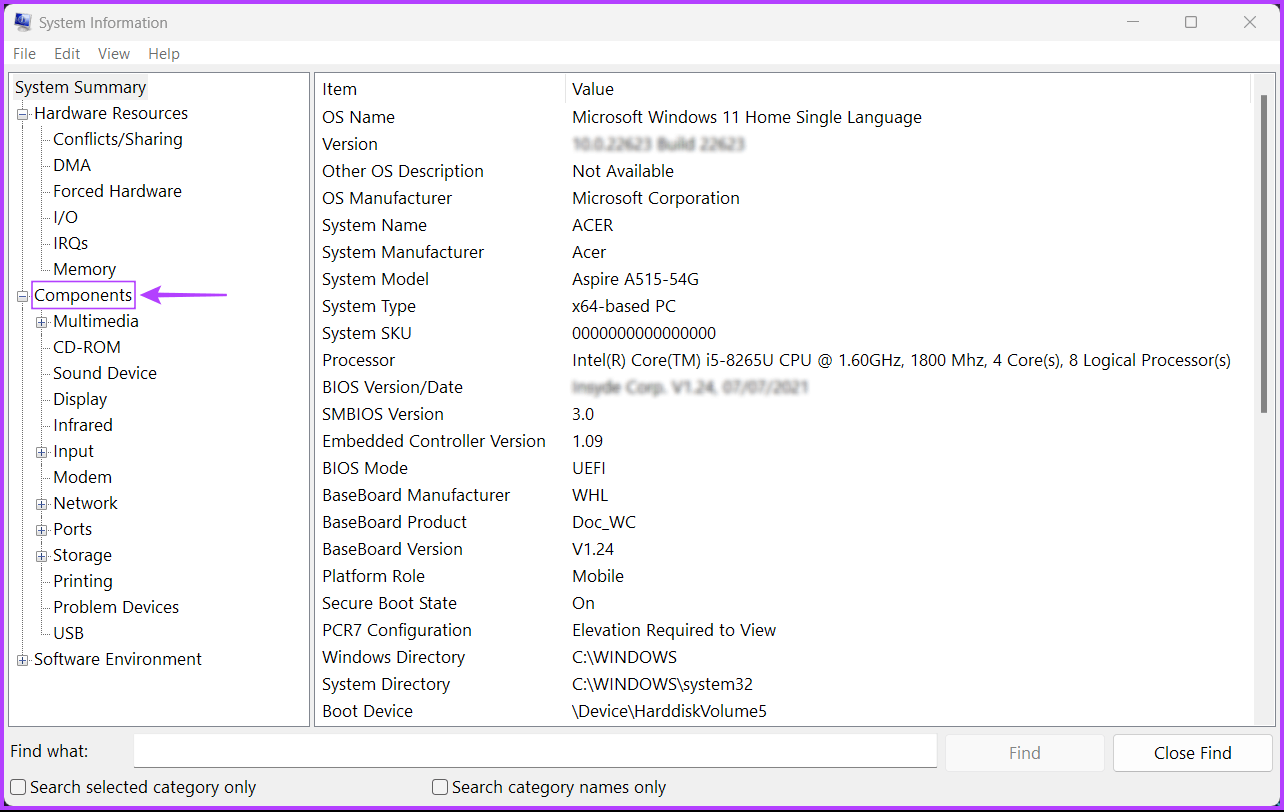Click the 'Microsoft Corporation' value
Screen dimensions: 1284x812
(x=656, y=198)
